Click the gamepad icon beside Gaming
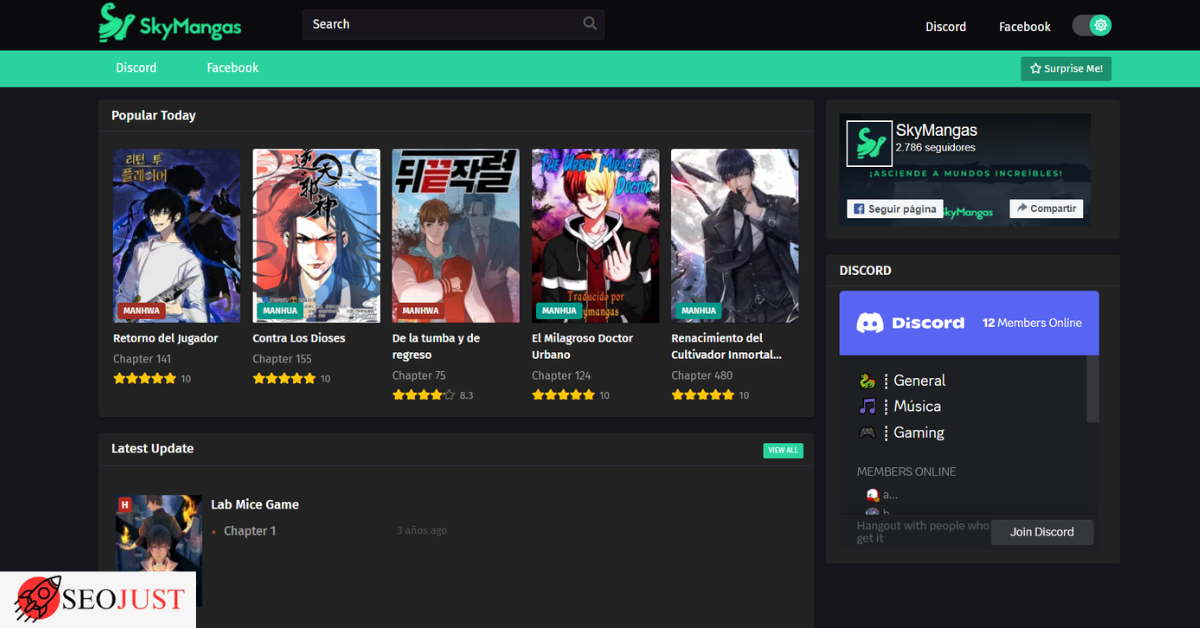1200x628 pixels. tap(868, 433)
